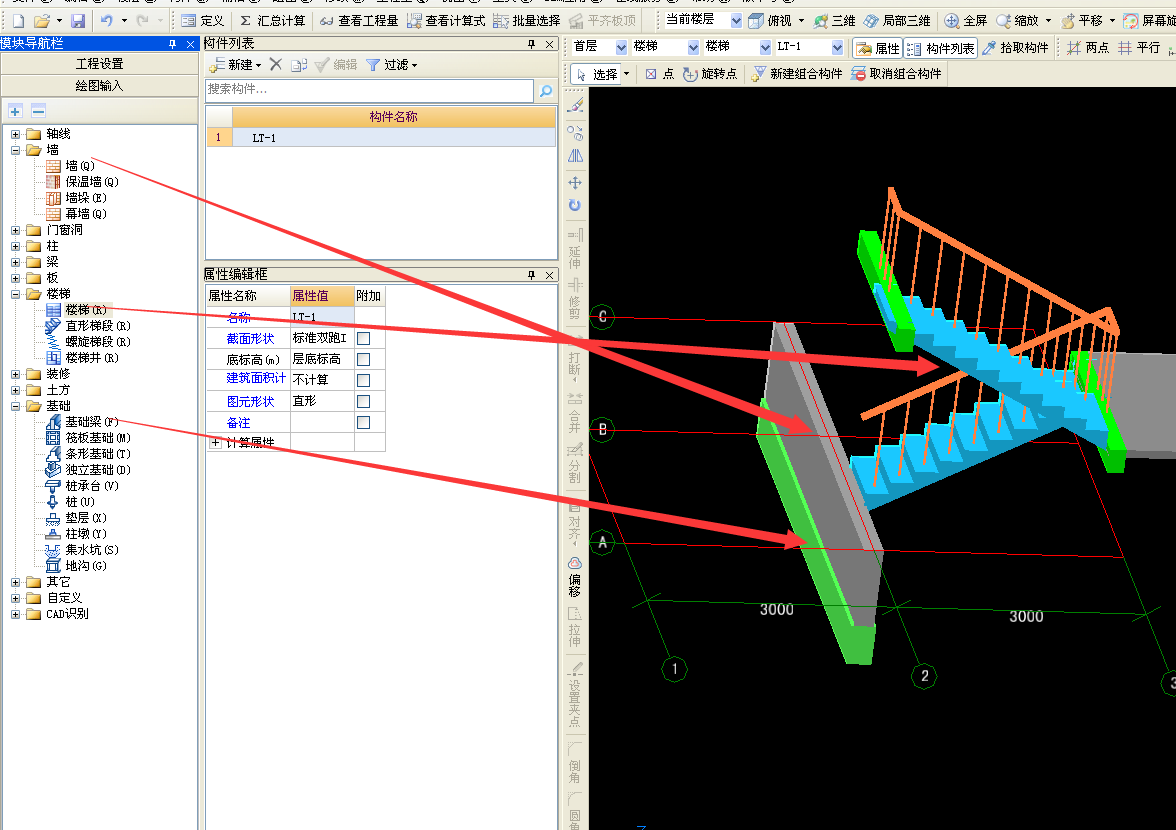Choose the 旋转点 rotate point tool
Viewport: 1176px width, 830px height.
(710, 74)
